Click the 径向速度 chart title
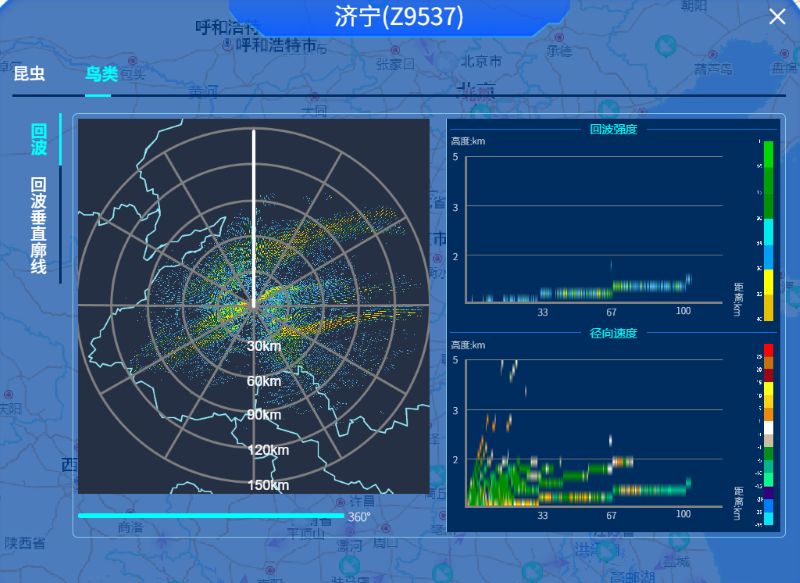800x583 pixels. pyautogui.click(x=613, y=333)
